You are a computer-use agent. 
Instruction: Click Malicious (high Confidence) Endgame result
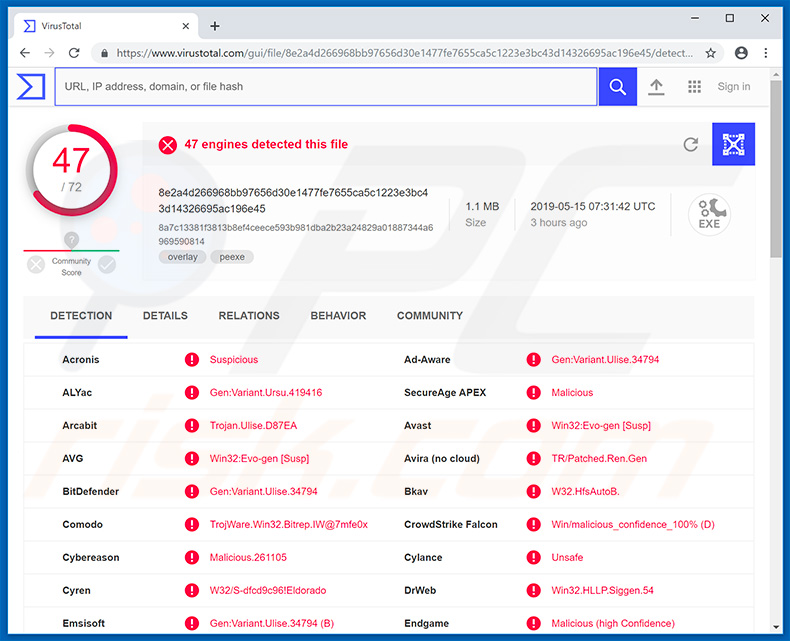(613, 623)
